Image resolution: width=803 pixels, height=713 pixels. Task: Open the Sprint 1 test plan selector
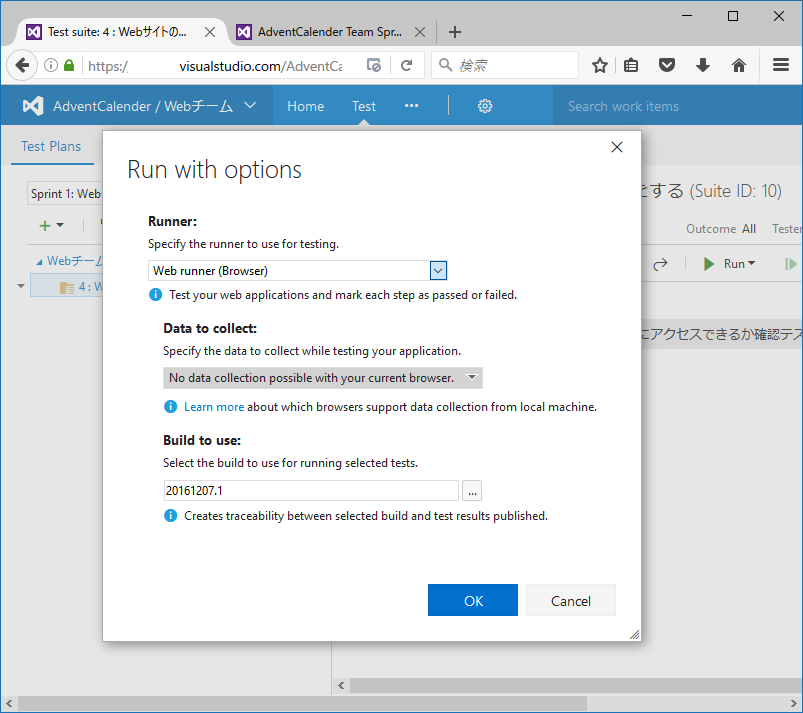click(x=65, y=194)
